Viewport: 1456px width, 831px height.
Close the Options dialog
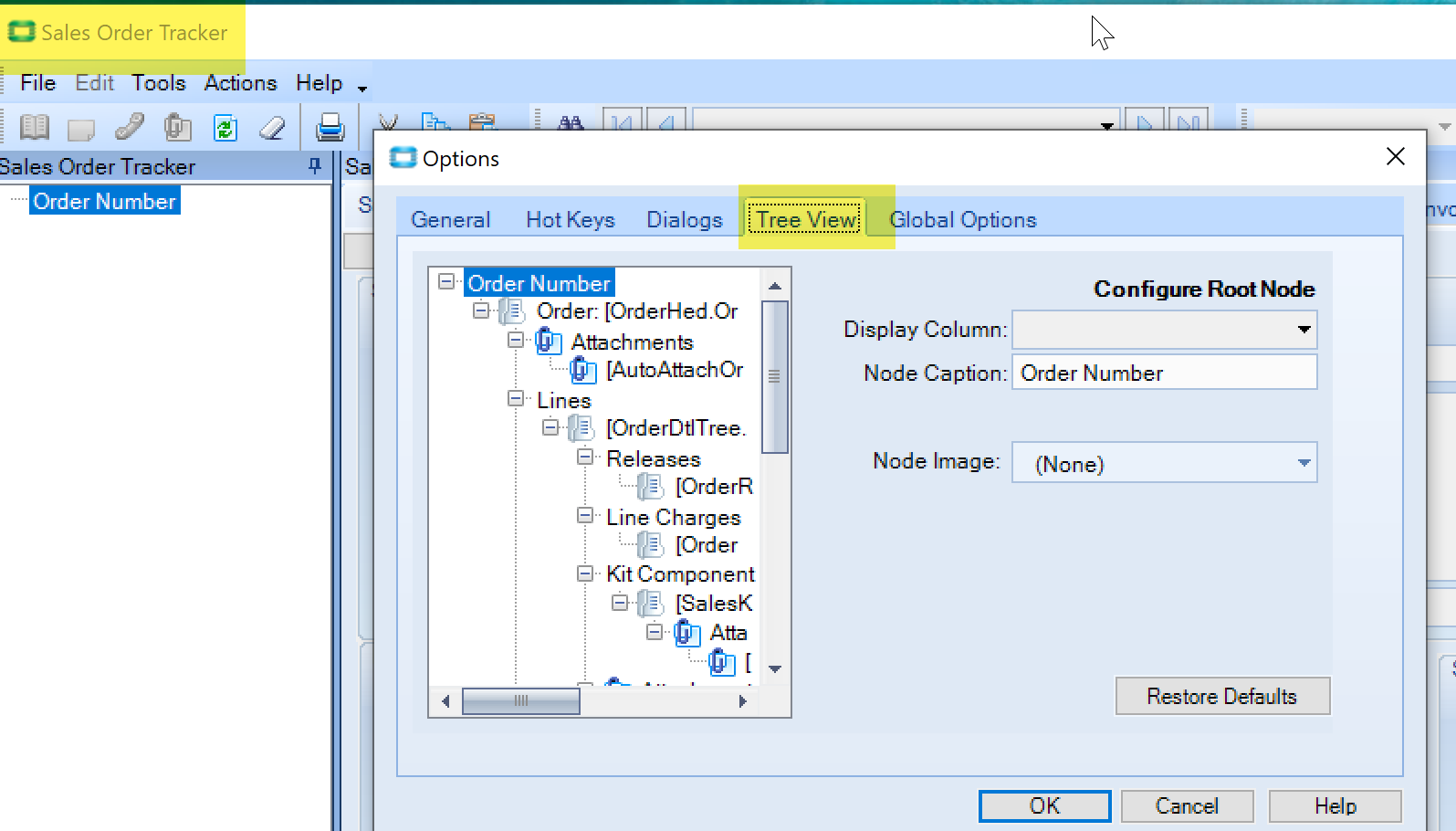pyautogui.click(x=1395, y=157)
